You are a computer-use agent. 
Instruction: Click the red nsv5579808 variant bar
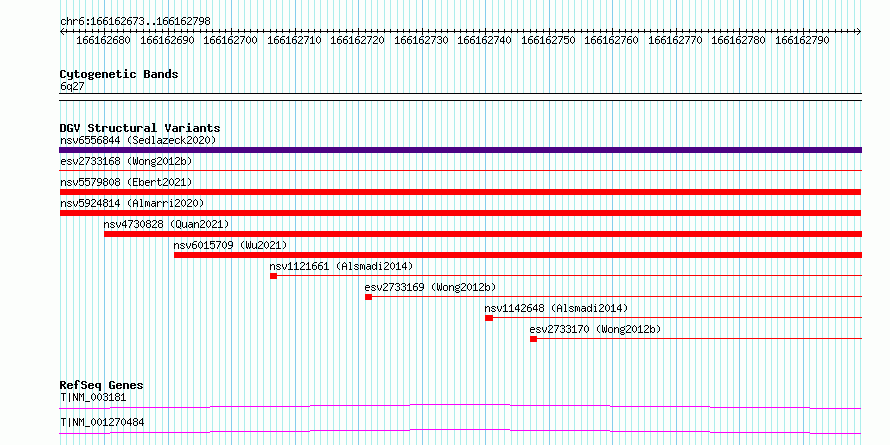click(460, 192)
